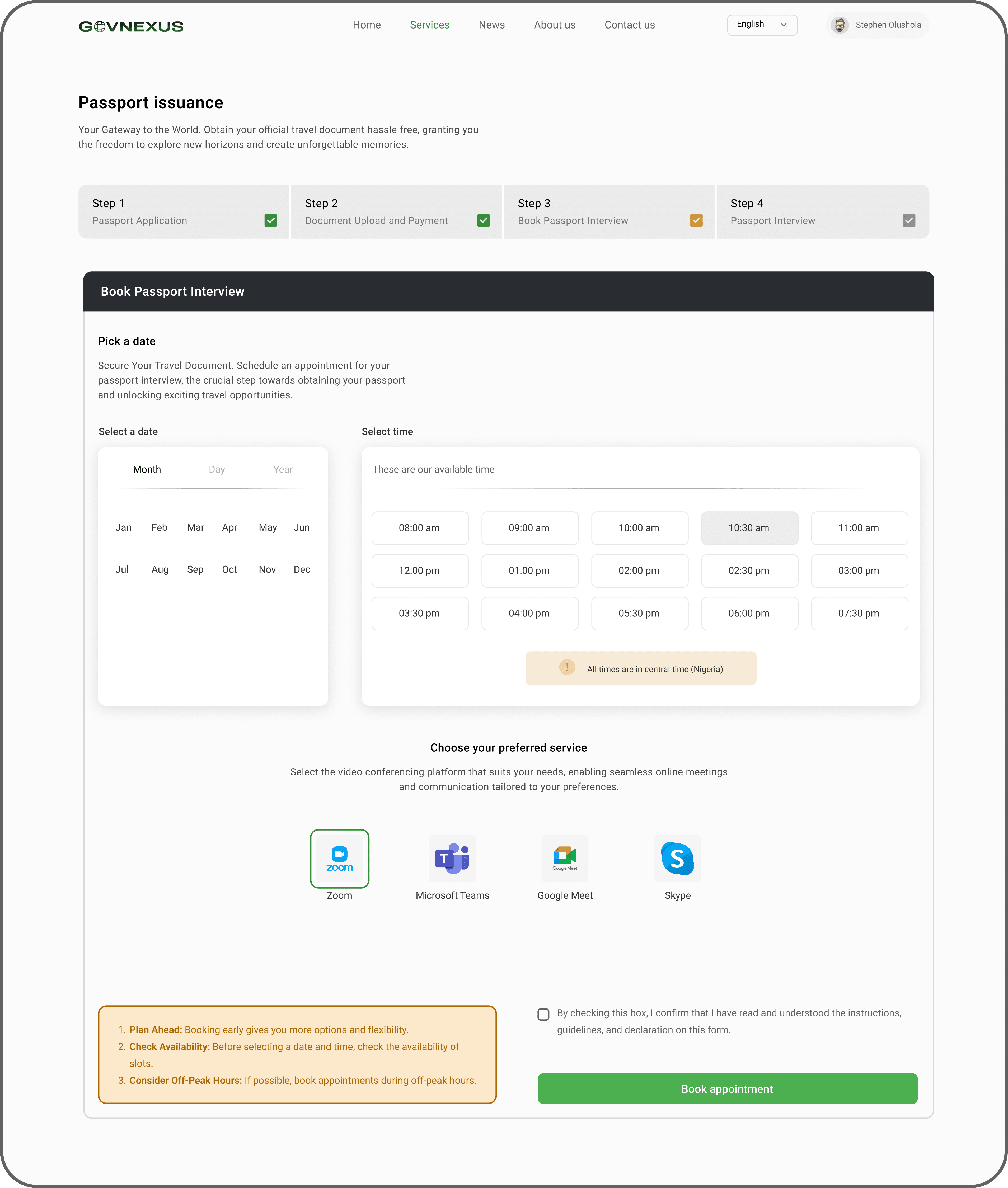Click Stephen Olushola's profile avatar
1008x1188 pixels.
click(x=840, y=25)
